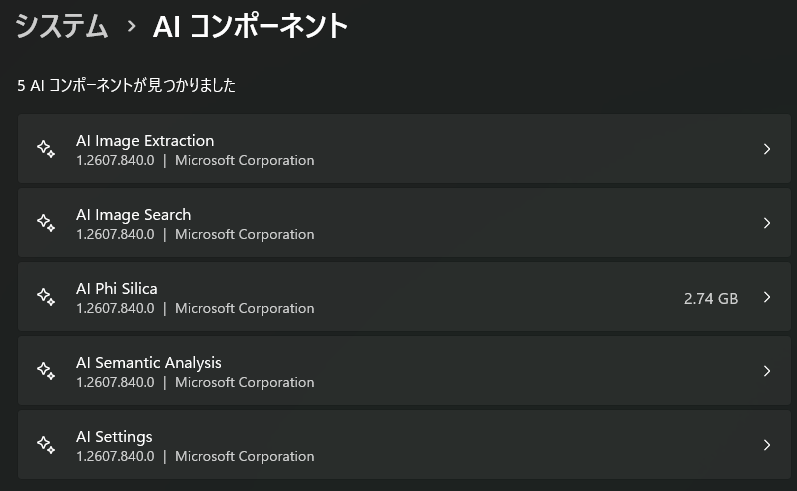Select the AI Semantic Analysis entry name

148,363
